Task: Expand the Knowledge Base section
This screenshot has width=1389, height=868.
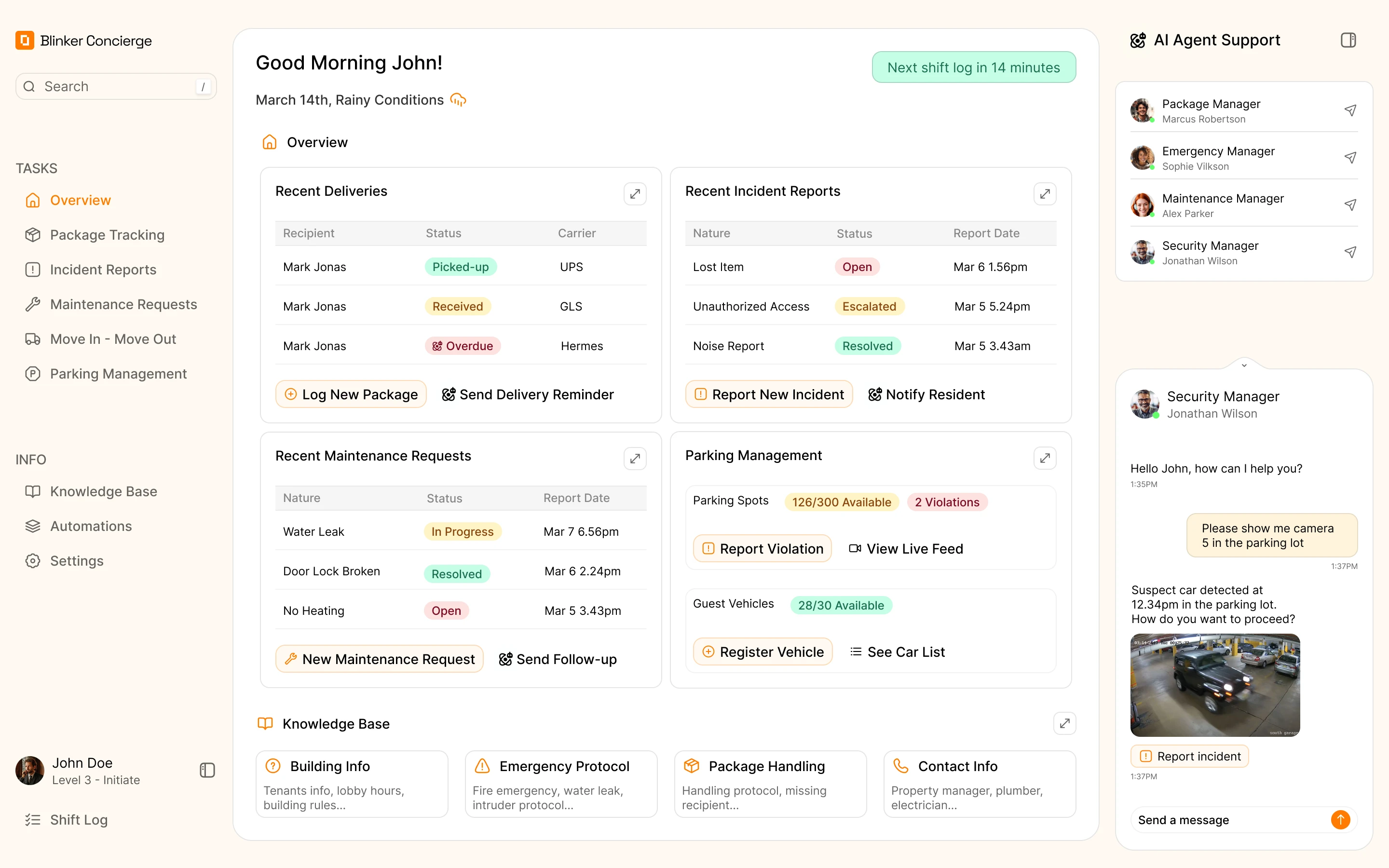Action: (x=1064, y=723)
